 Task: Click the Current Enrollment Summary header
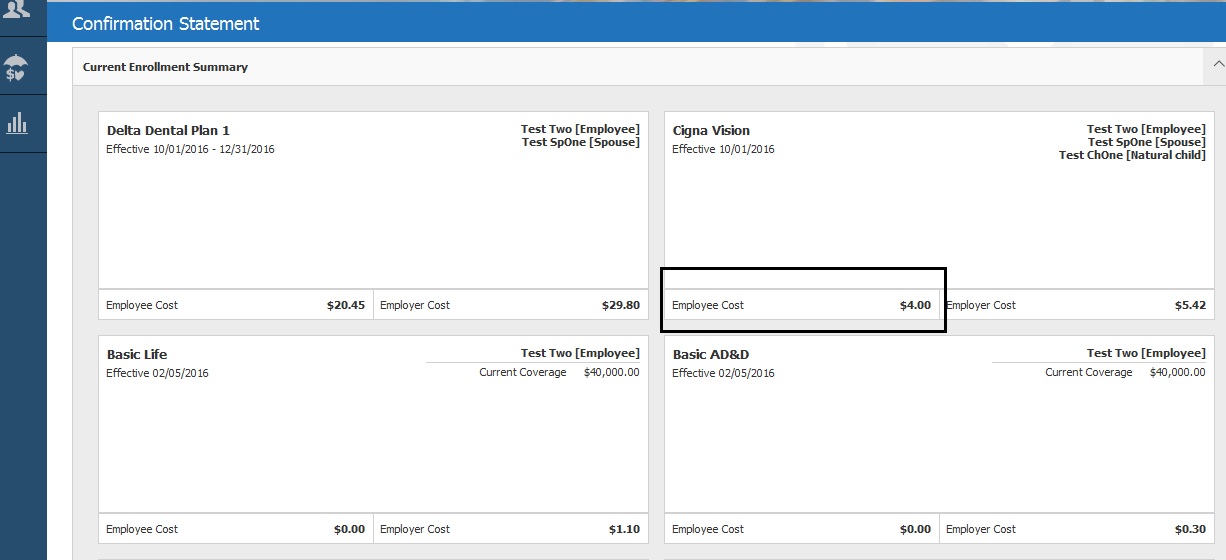point(165,67)
